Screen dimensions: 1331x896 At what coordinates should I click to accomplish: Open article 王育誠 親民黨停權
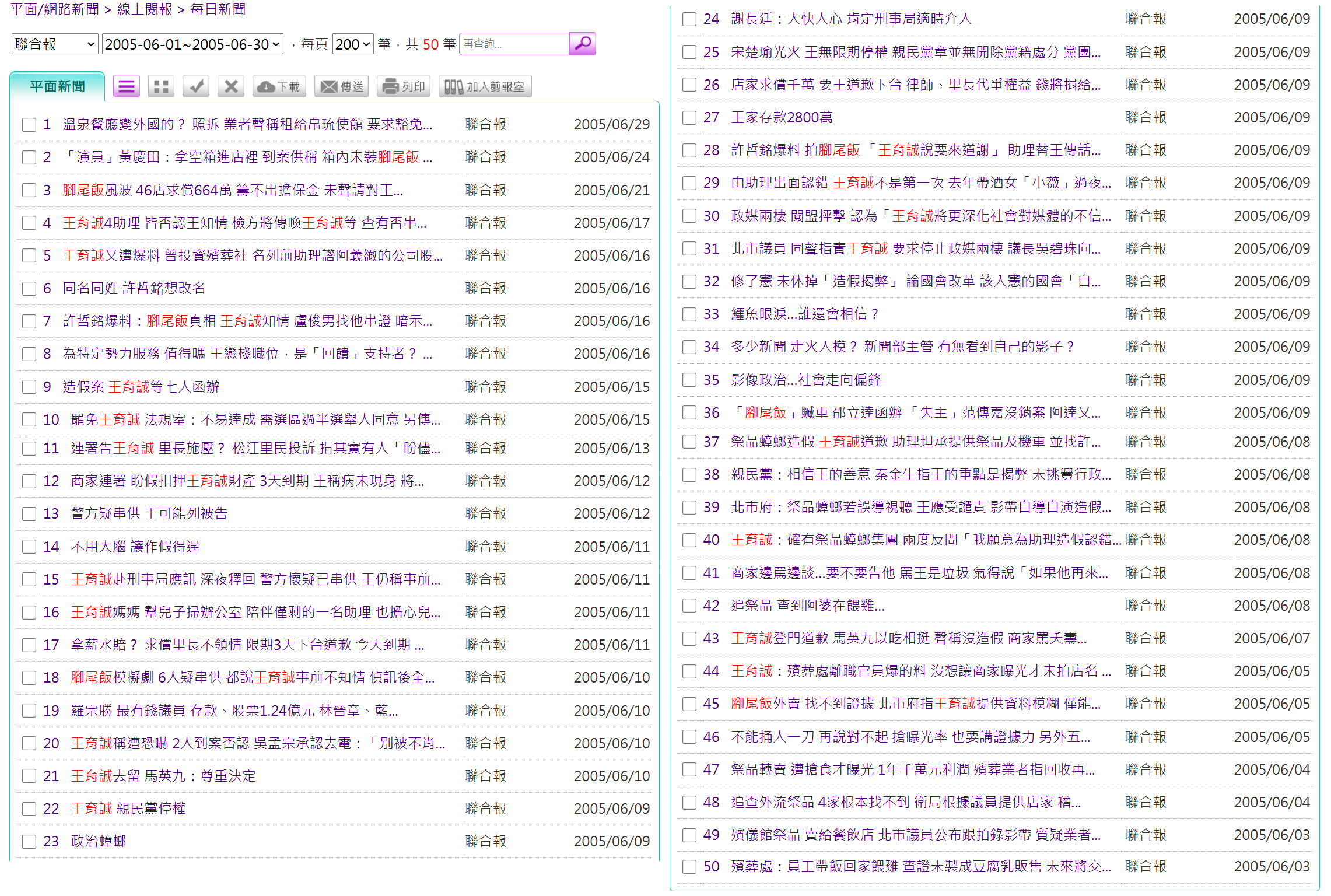(128, 808)
